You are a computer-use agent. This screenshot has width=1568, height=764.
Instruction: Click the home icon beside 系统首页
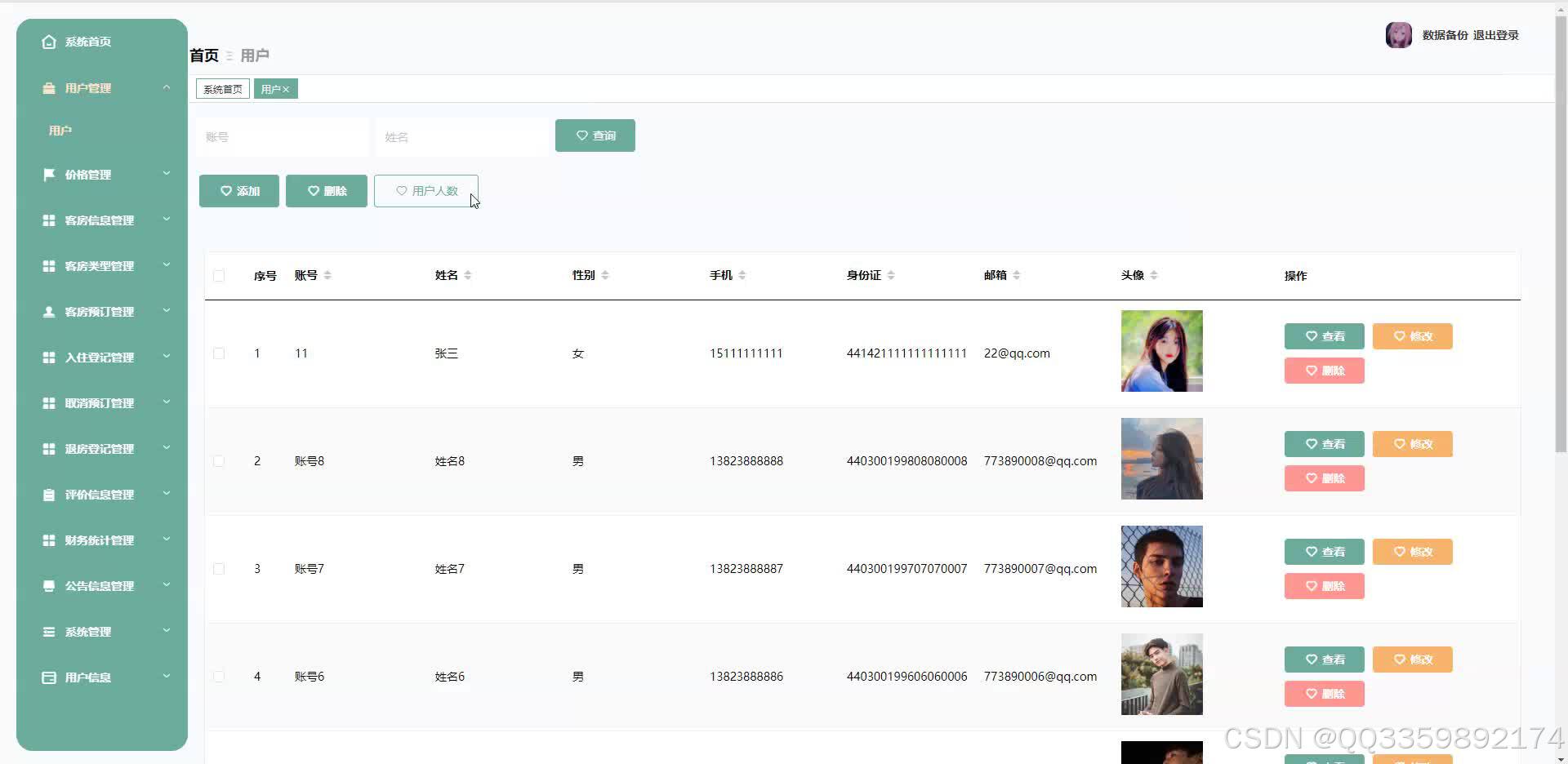49,42
